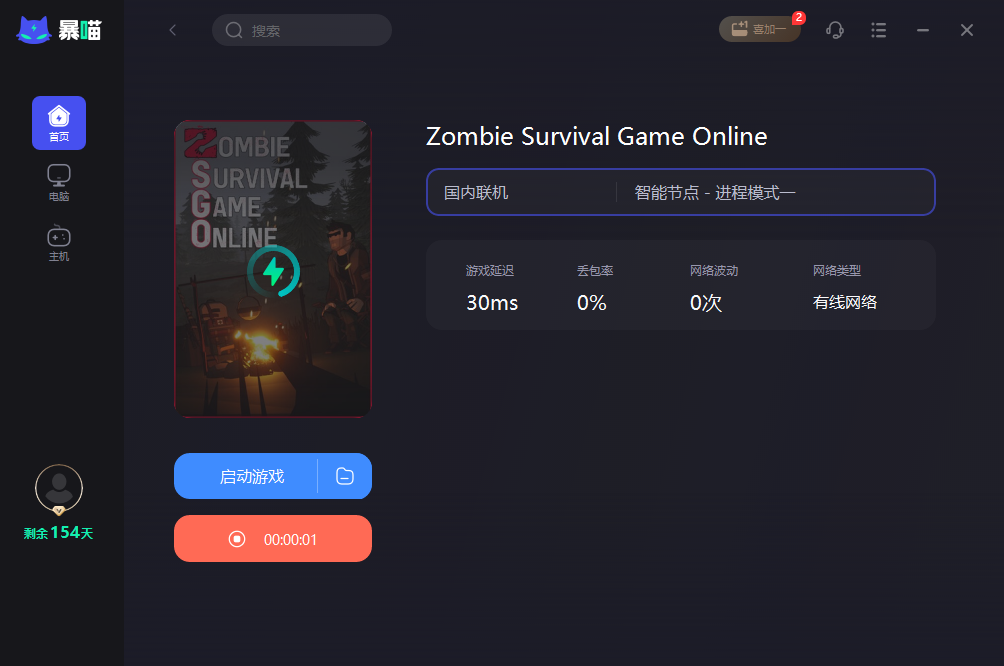Change node 智能节点 - 进程模式一
Image resolution: width=1004 pixels, height=666 pixels.
pyautogui.click(x=715, y=193)
